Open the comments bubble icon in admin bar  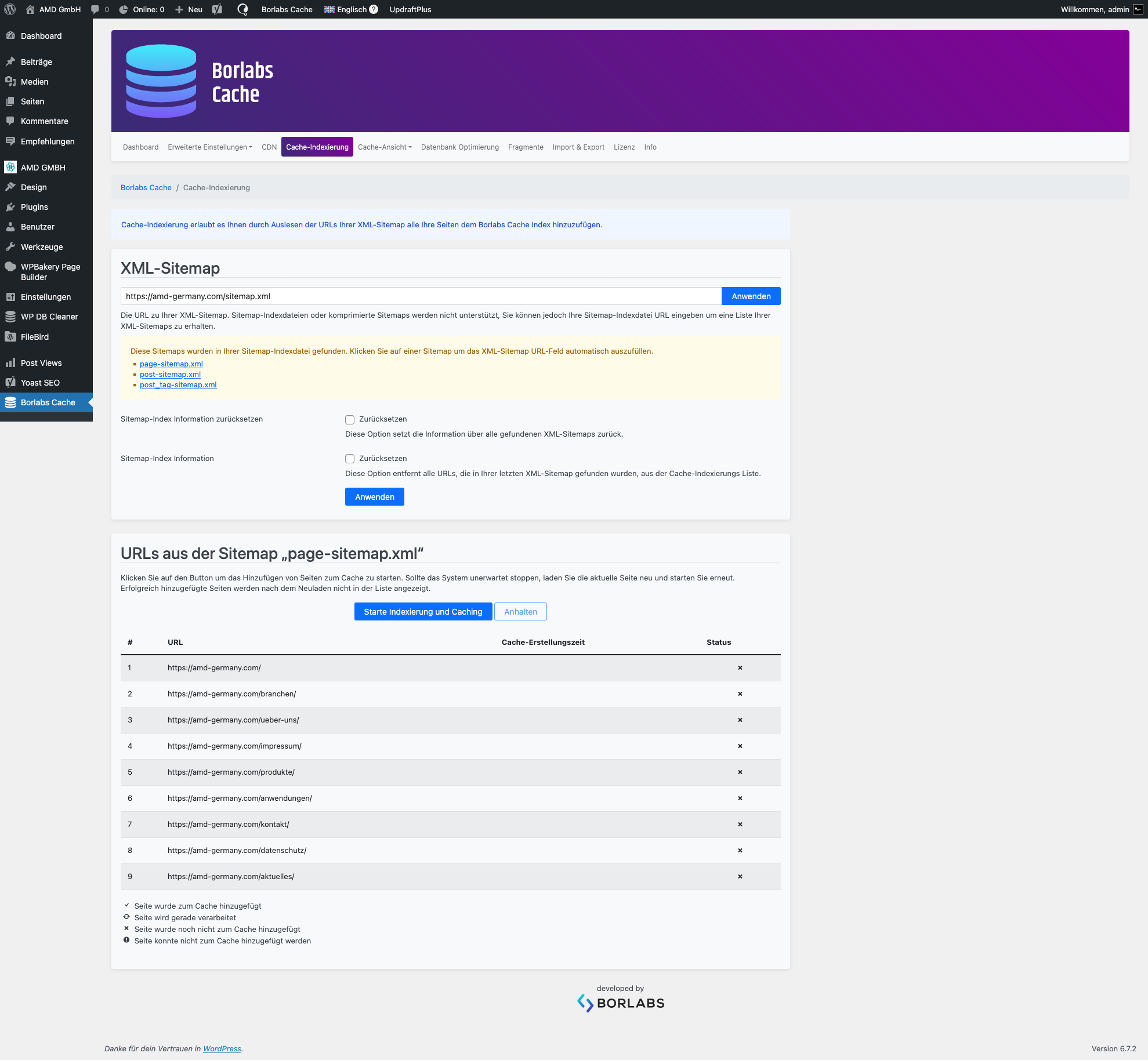pos(95,9)
